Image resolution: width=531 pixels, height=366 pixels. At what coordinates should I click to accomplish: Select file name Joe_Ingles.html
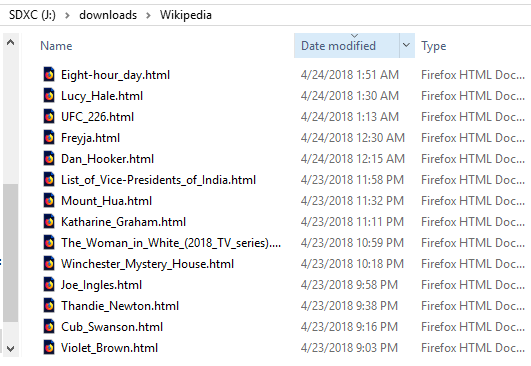[101, 285]
